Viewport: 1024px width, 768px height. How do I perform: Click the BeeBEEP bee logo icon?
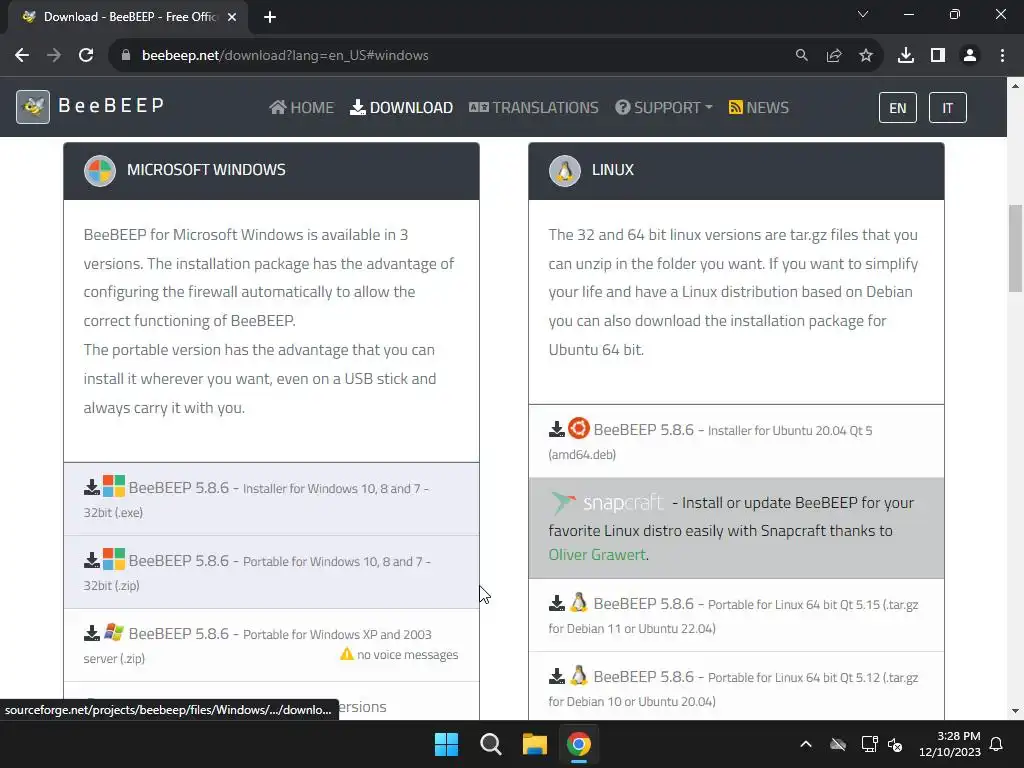pos(33,106)
